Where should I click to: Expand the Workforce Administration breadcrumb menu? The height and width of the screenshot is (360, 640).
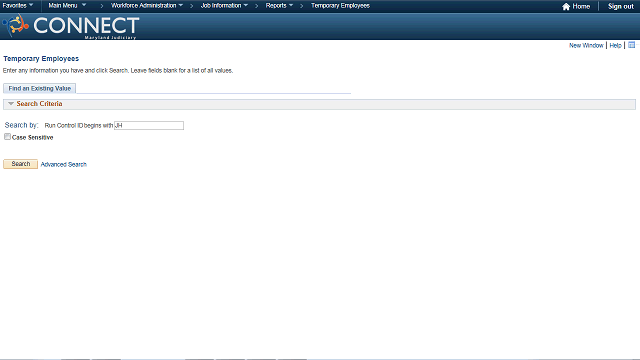[x=147, y=5]
